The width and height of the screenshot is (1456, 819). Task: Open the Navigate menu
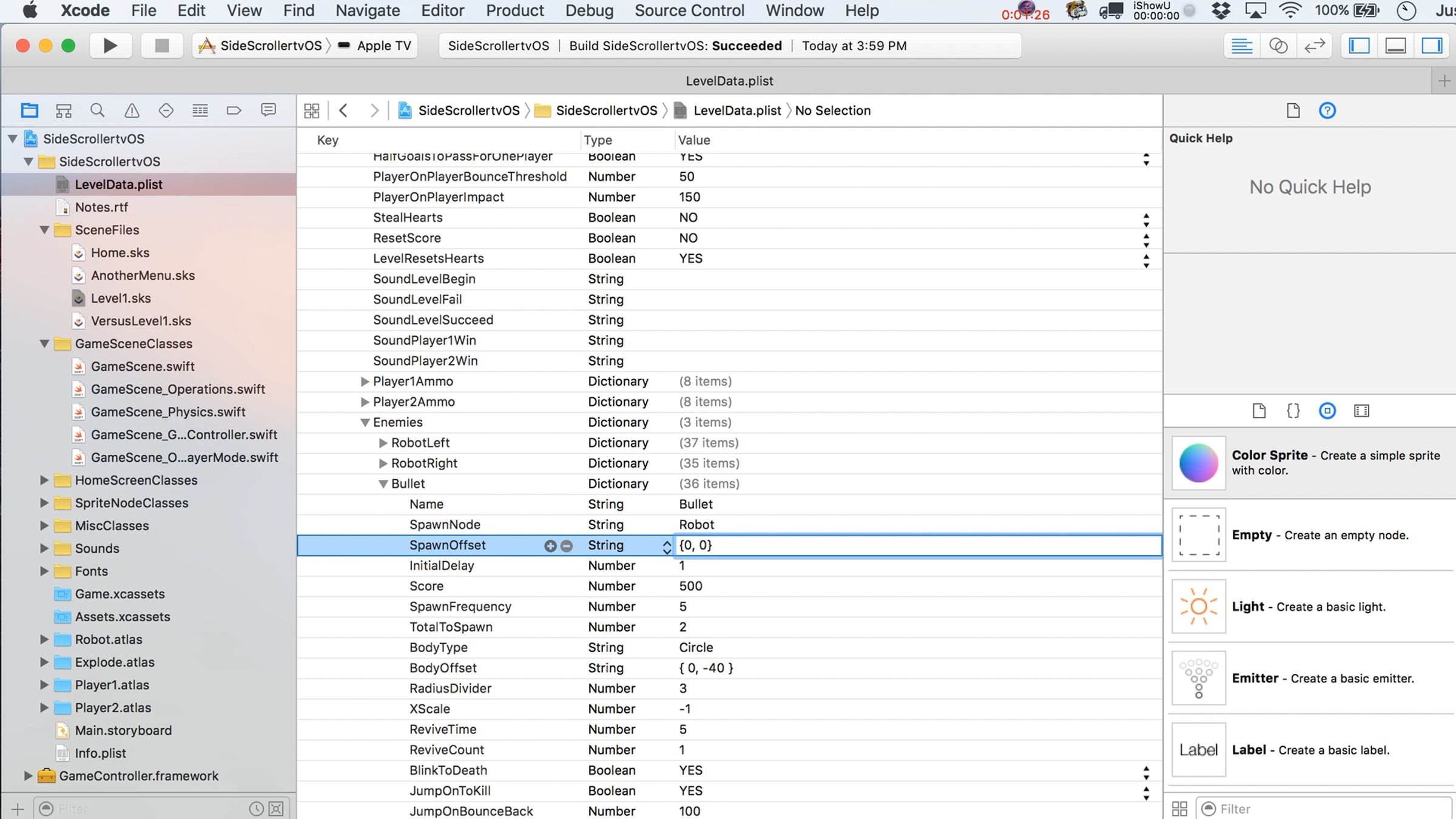(x=368, y=11)
